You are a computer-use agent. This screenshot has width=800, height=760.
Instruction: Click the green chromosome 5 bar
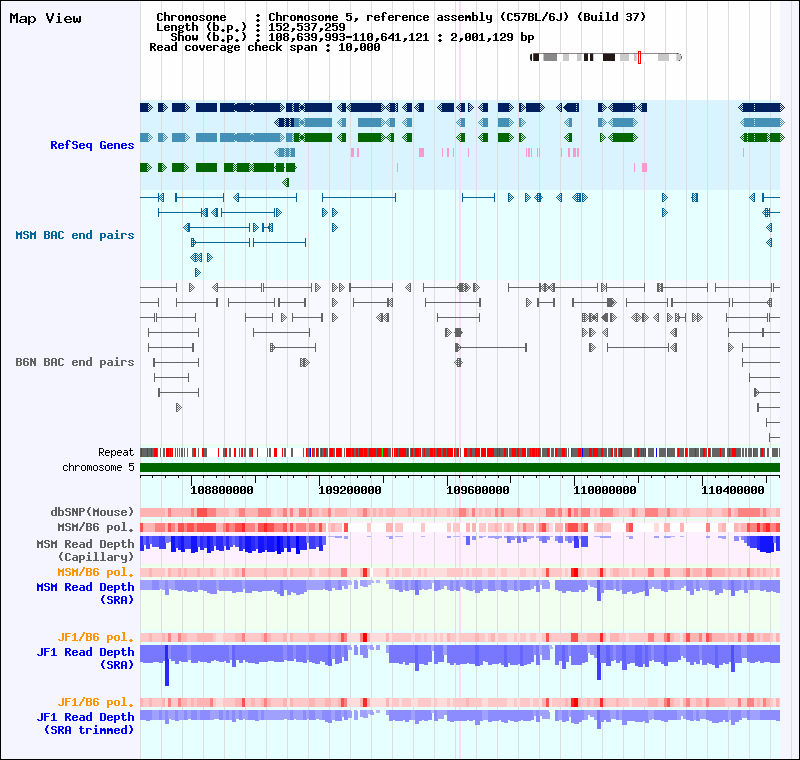(460, 468)
